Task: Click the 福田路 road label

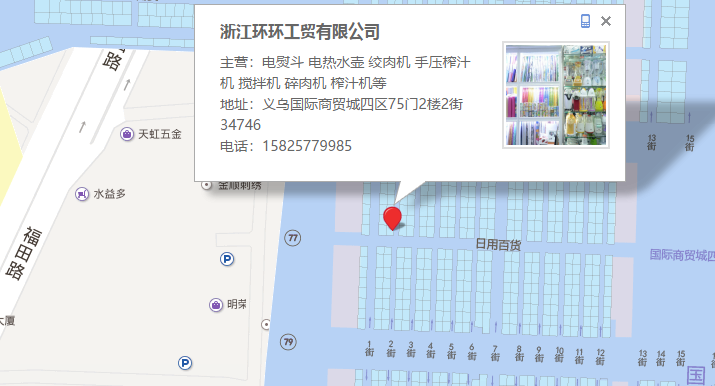Action: click(24, 253)
